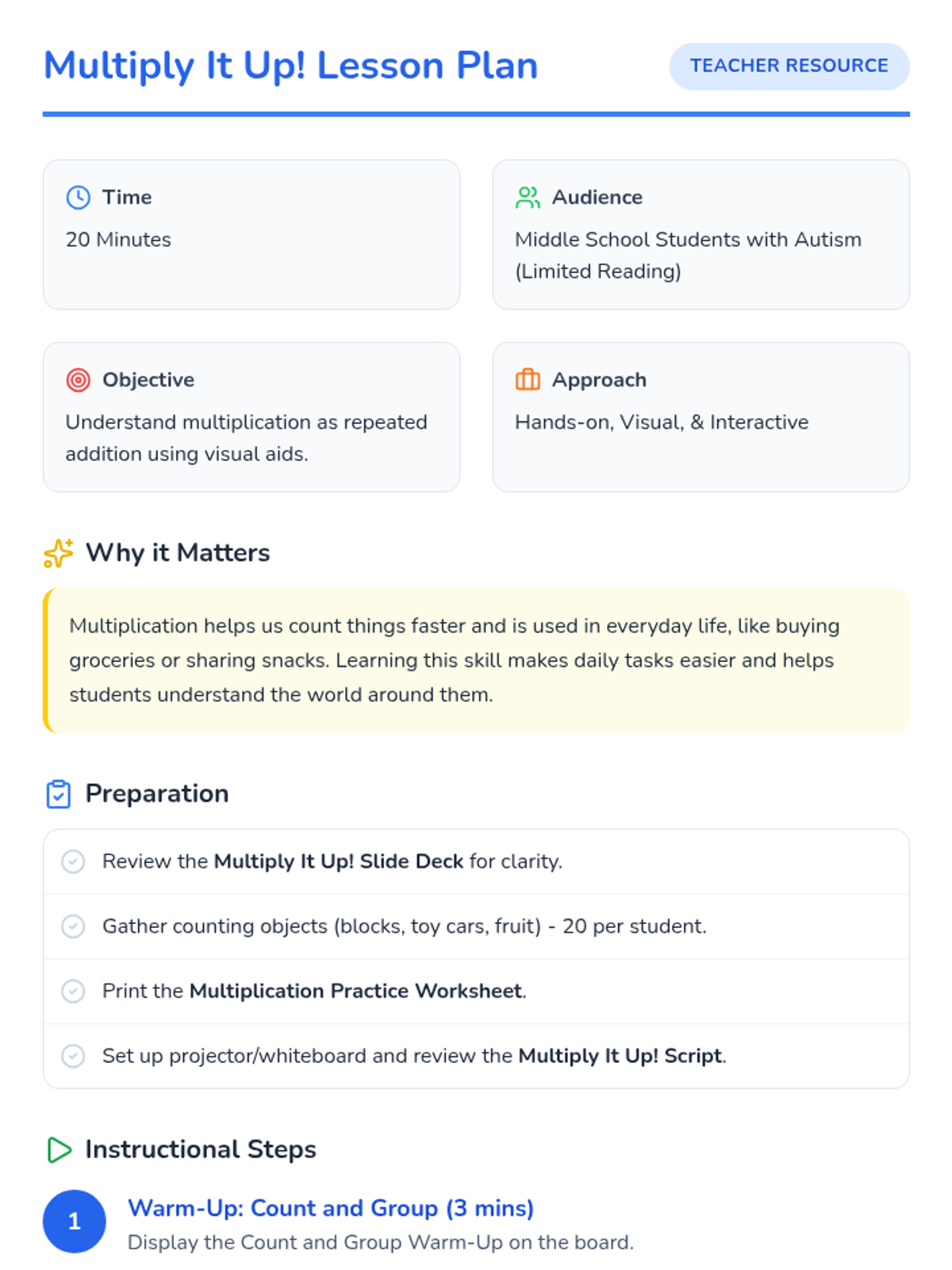Image resolution: width=952 pixels, height=1270 pixels.
Task: Select the Multiply It Up! Lesson Plan title
Action: click(290, 66)
